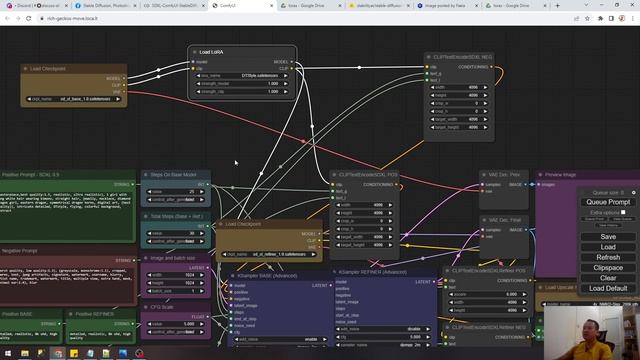640x360 pixels.
Task: Click the address bar URL
Action: click(x=72, y=19)
